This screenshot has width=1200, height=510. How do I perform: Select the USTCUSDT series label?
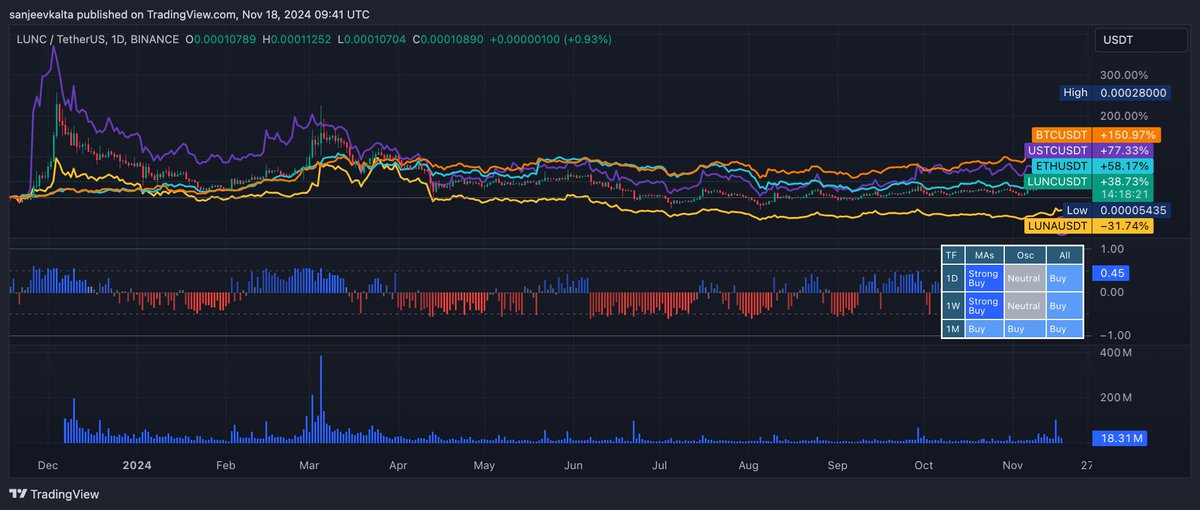1058,150
